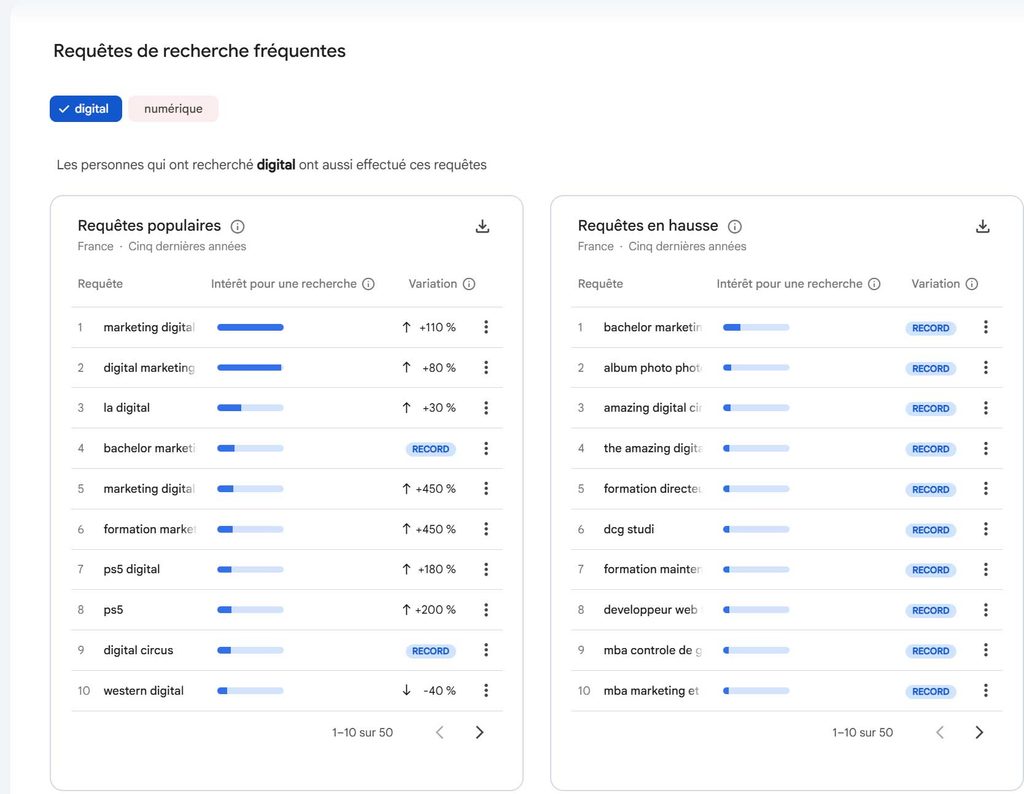Go to next page of Requêtes populaires

pos(479,733)
